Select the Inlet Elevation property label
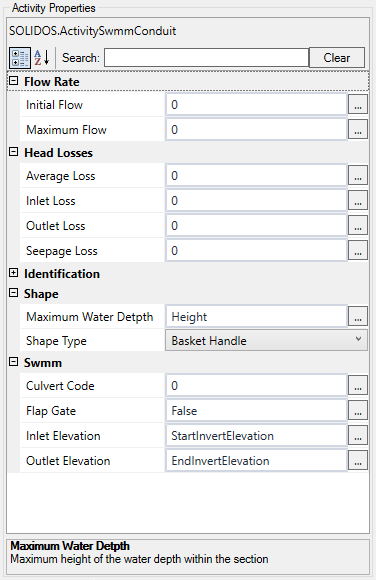 (x=63, y=436)
